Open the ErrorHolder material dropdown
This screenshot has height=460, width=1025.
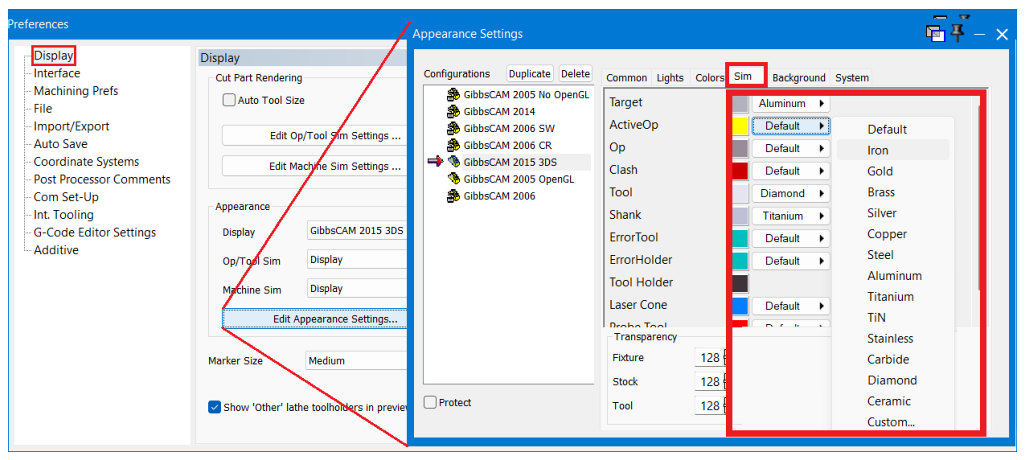click(x=790, y=261)
